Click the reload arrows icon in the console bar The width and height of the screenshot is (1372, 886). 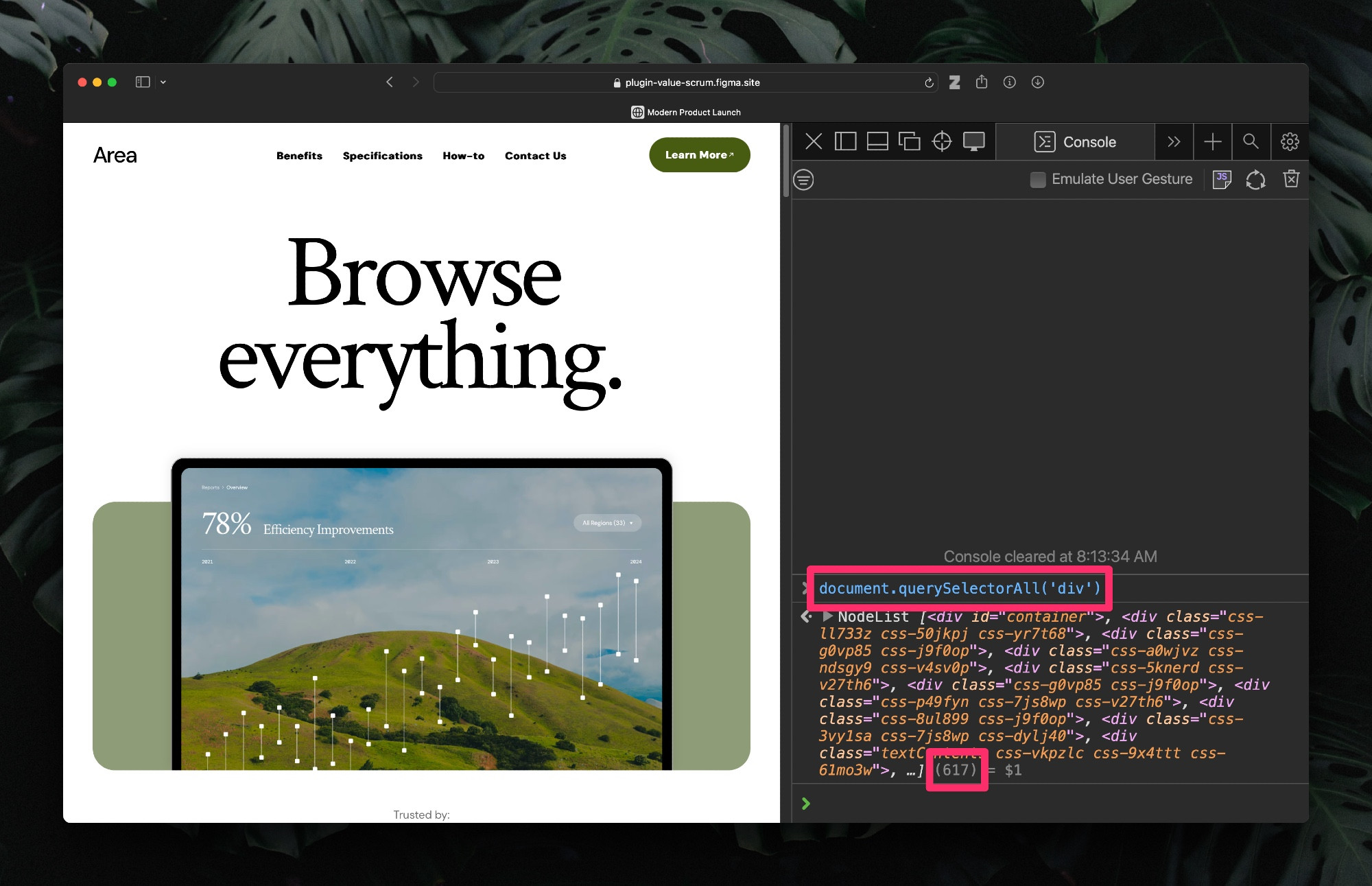(x=1255, y=180)
